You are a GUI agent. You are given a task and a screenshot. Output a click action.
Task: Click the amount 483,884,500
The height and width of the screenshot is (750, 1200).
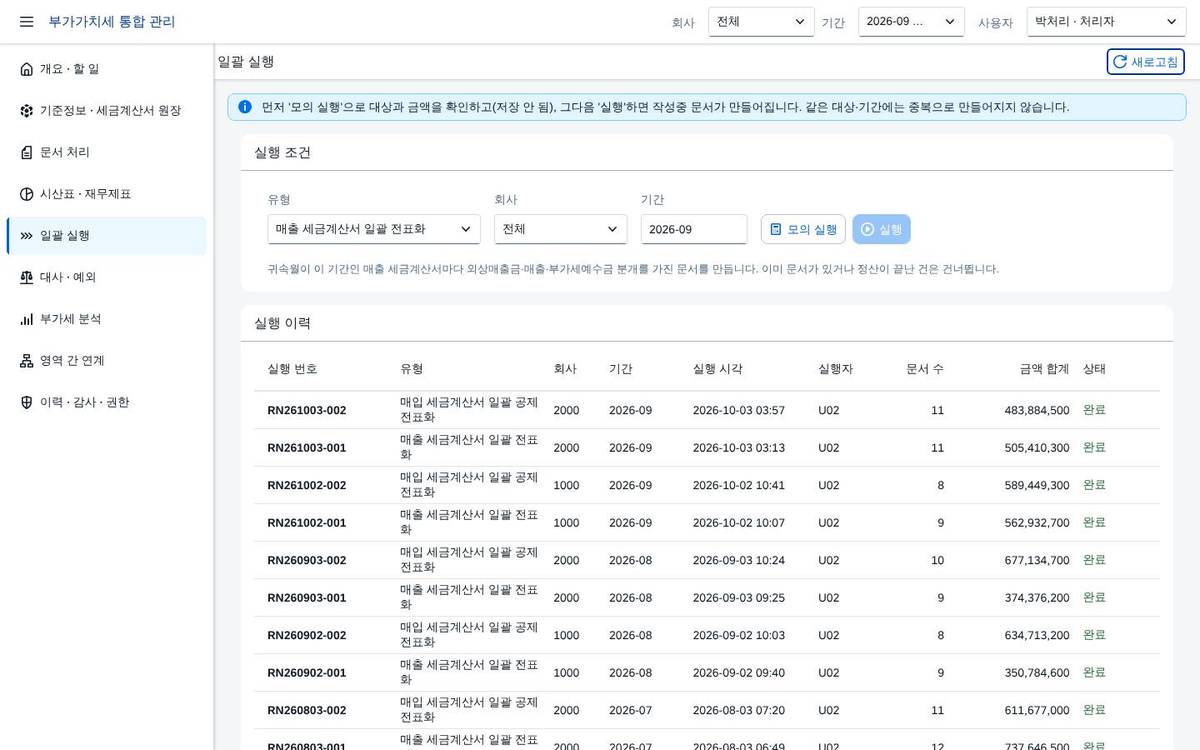(1037, 410)
